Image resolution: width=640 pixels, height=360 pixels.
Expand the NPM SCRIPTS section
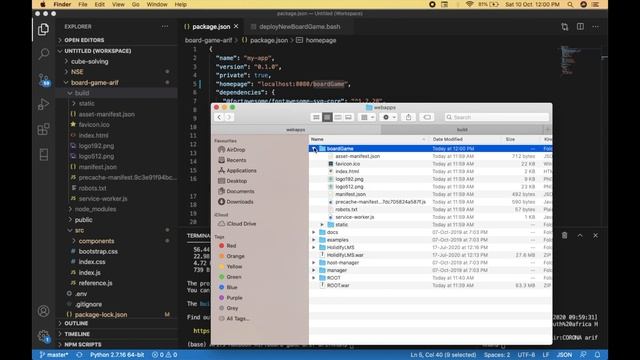(82, 344)
